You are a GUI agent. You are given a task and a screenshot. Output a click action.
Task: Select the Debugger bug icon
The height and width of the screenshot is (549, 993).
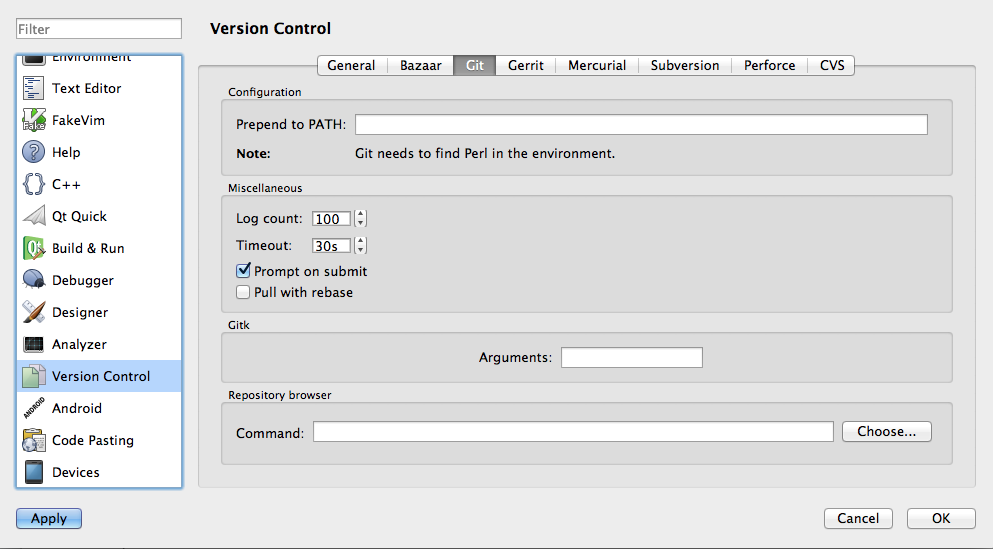[34, 280]
